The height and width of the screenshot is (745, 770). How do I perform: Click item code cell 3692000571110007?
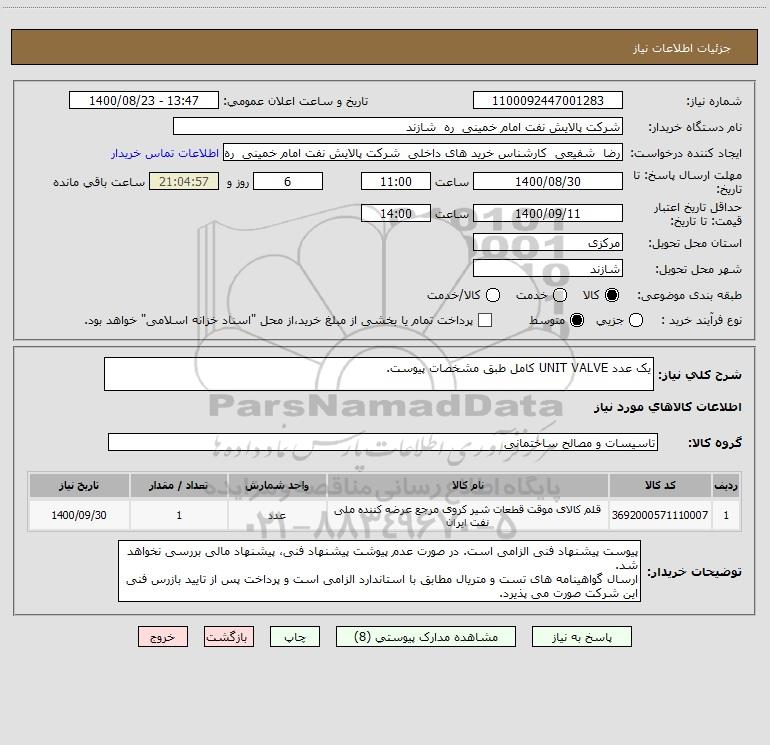tap(660, 515)
